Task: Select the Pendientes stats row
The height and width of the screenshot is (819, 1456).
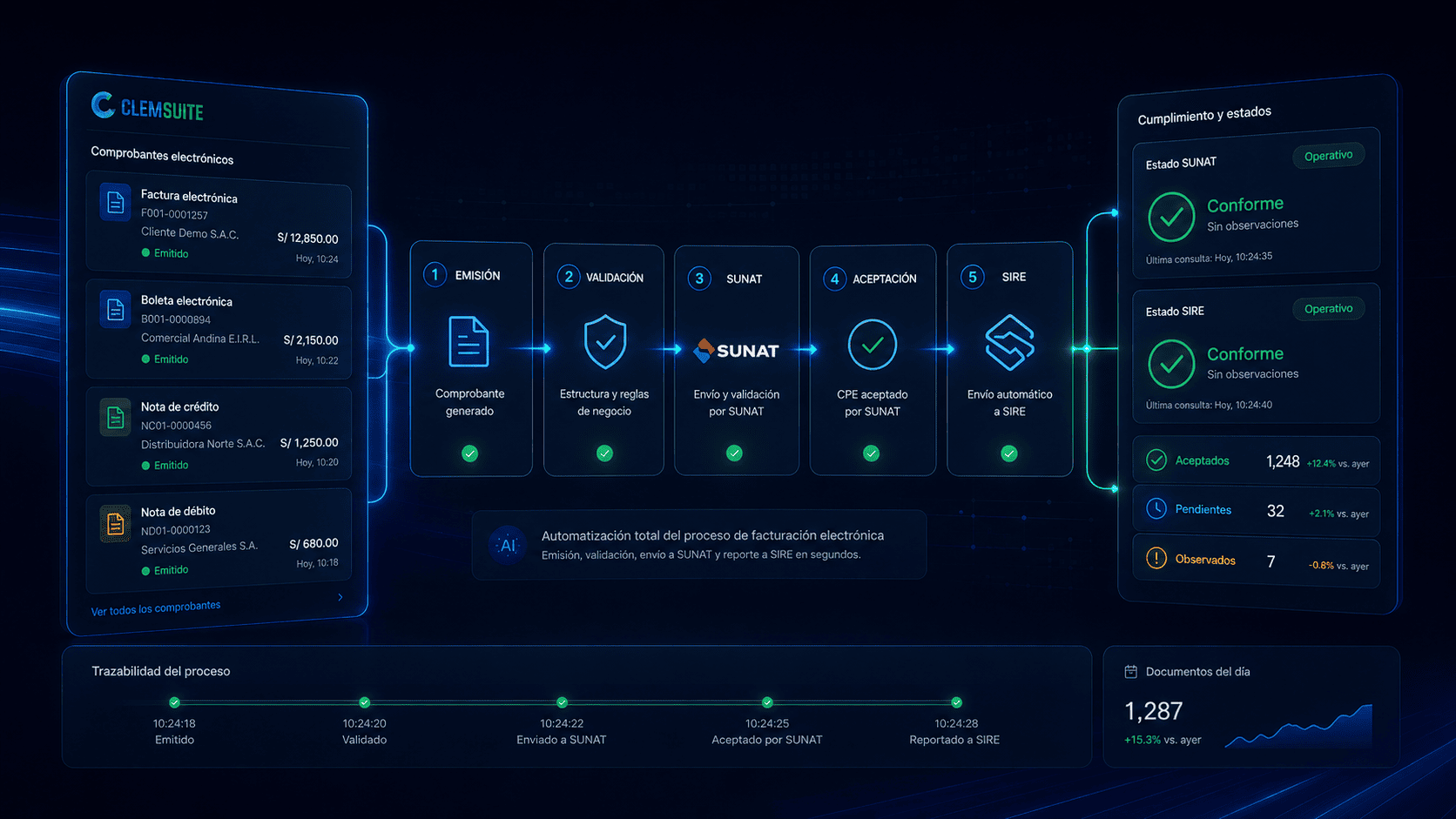Action: (x=1256, y=511)
